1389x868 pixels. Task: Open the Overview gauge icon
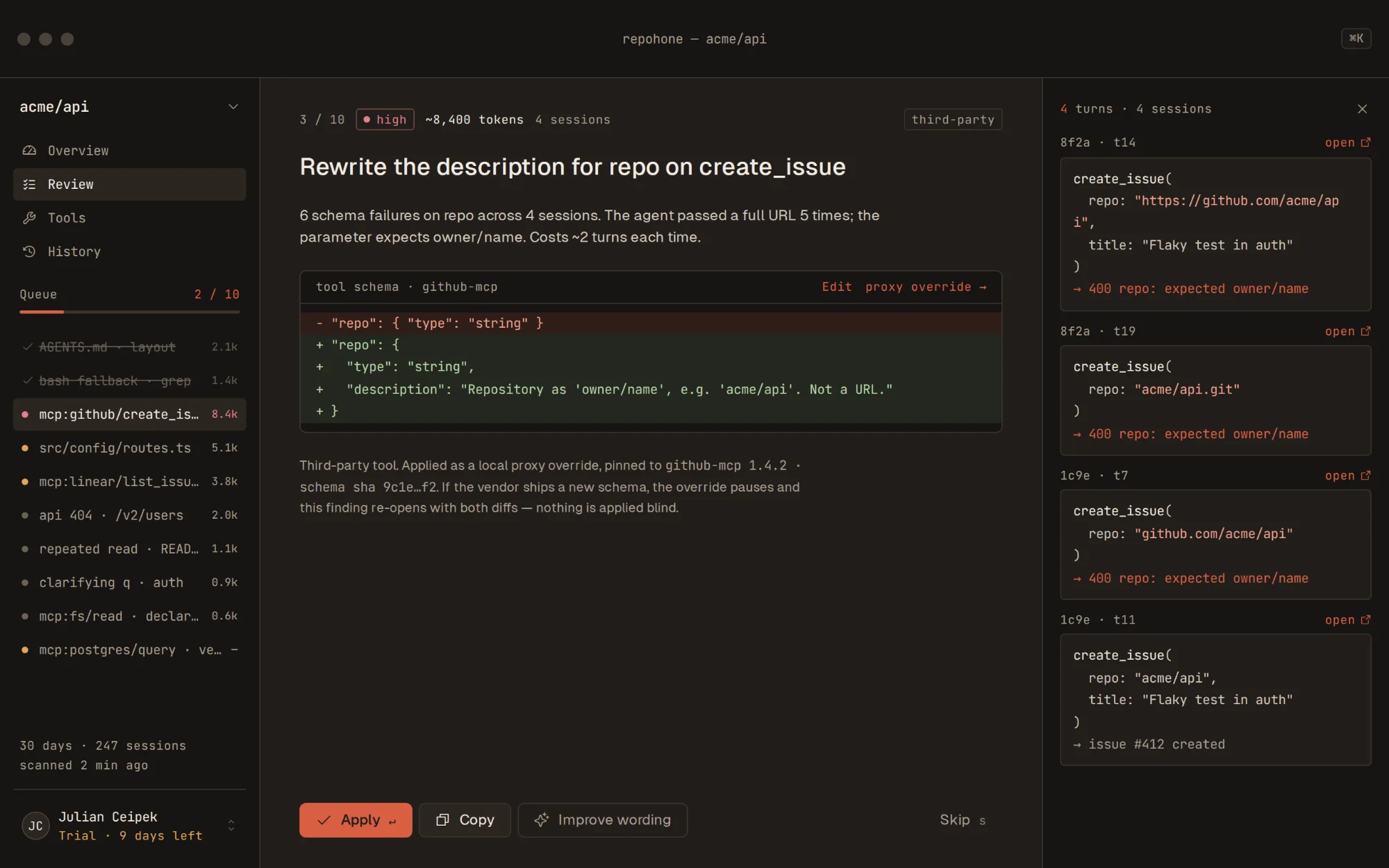point(29,151)
